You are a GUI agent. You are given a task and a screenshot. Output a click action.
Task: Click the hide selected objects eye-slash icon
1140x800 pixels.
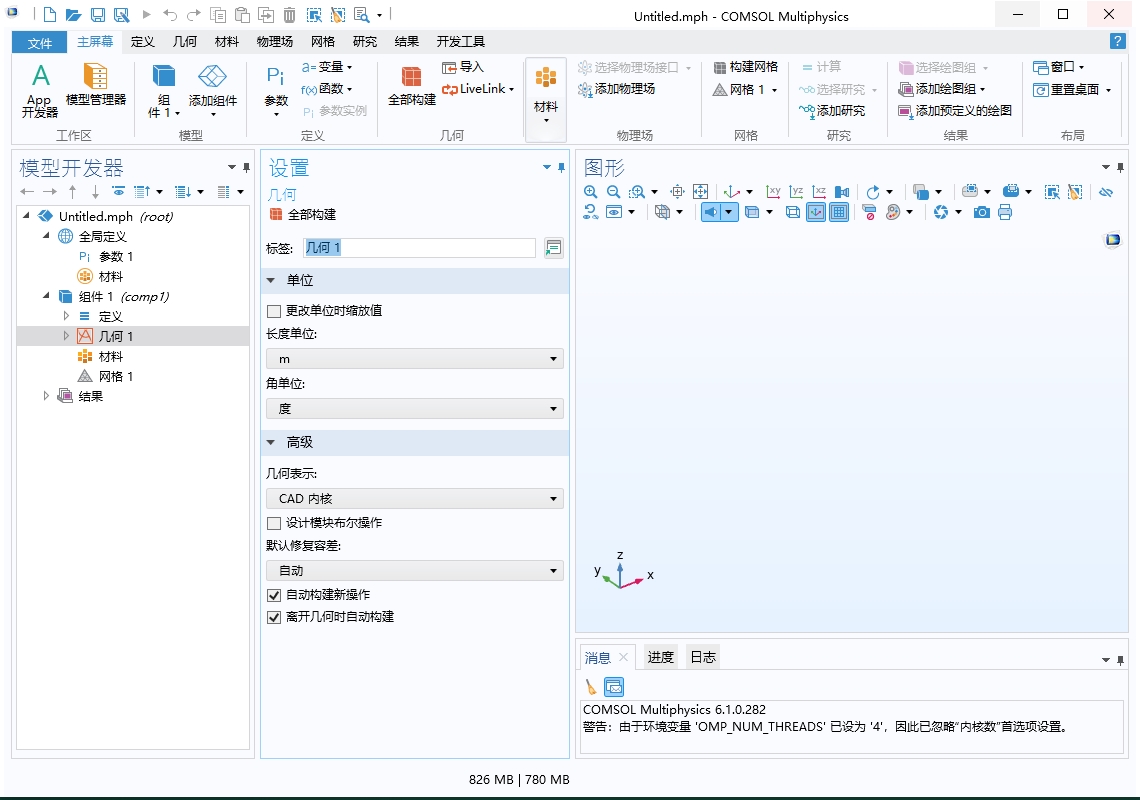click(x=1106, y=192)
